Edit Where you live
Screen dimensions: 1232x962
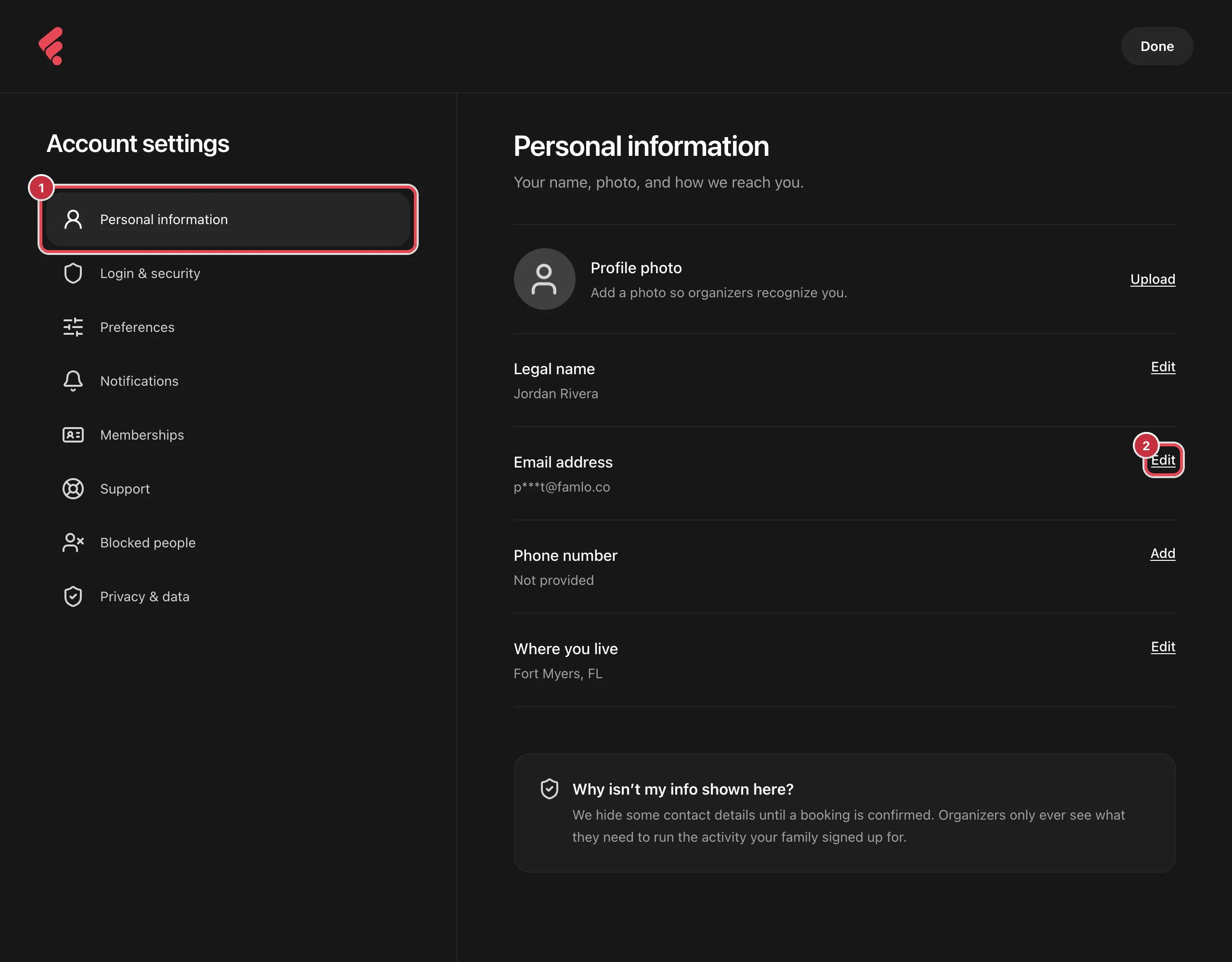1163,647
